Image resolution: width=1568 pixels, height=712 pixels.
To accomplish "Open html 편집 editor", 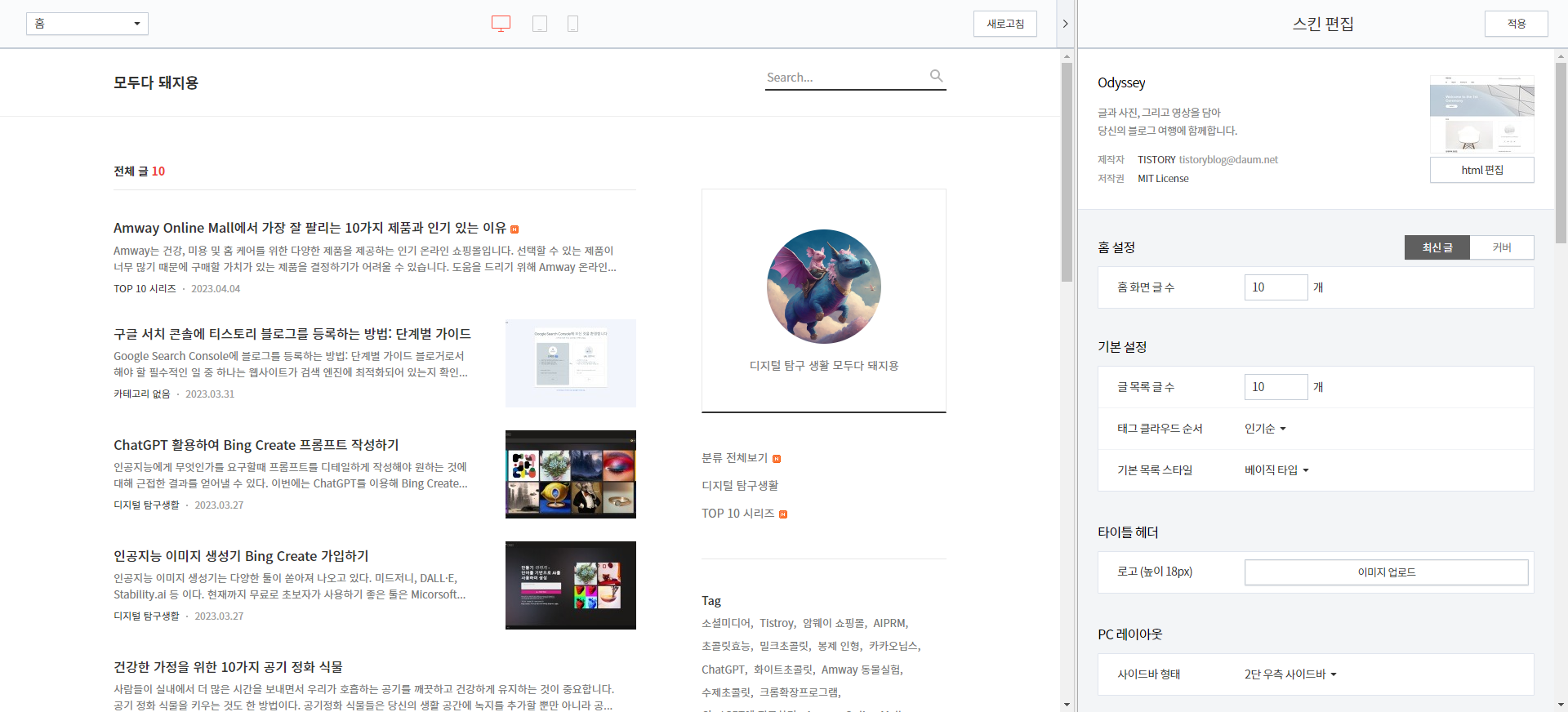I will tap(1482, 170).
